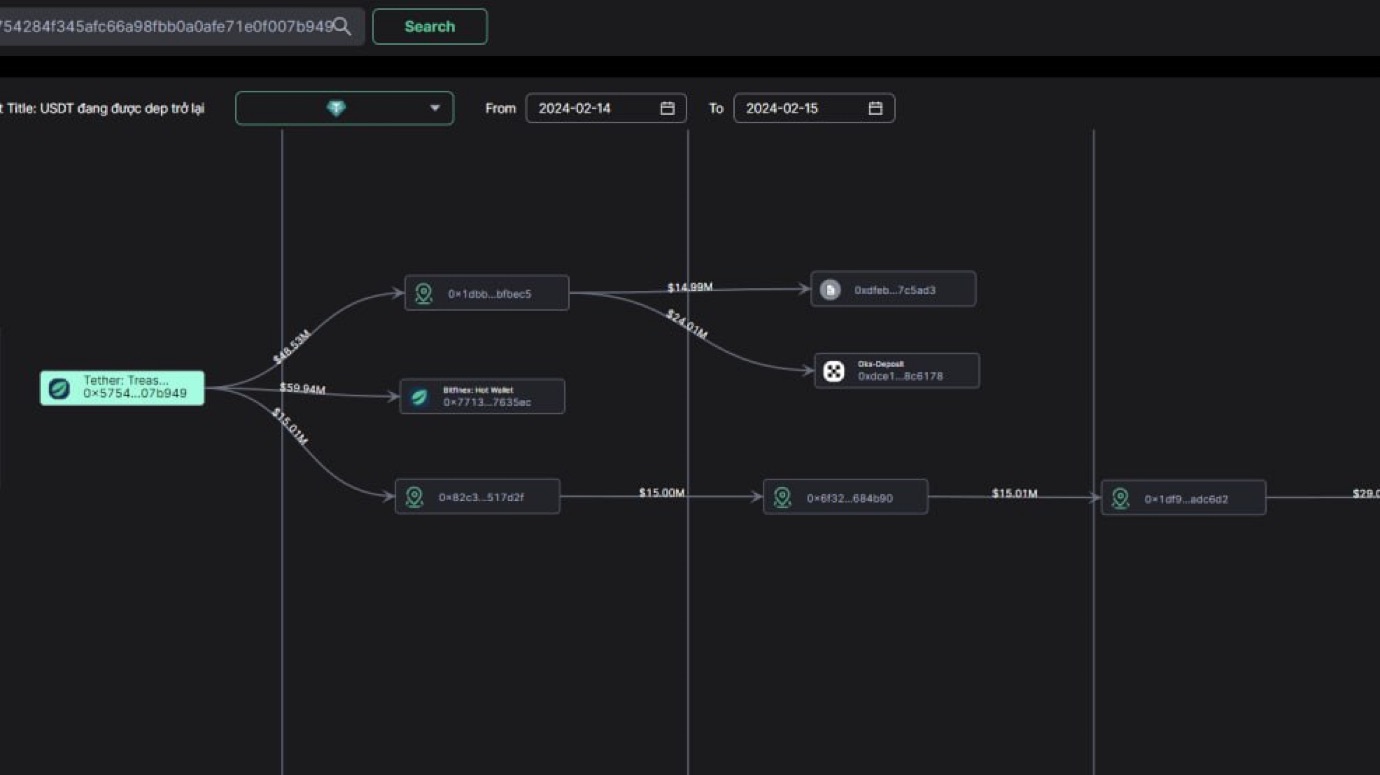Viewport: 1380px width, 775px height.
Task: Click the pin icon on 0x1dbb...bfbec5 node
Action: (x=424, y=293)
